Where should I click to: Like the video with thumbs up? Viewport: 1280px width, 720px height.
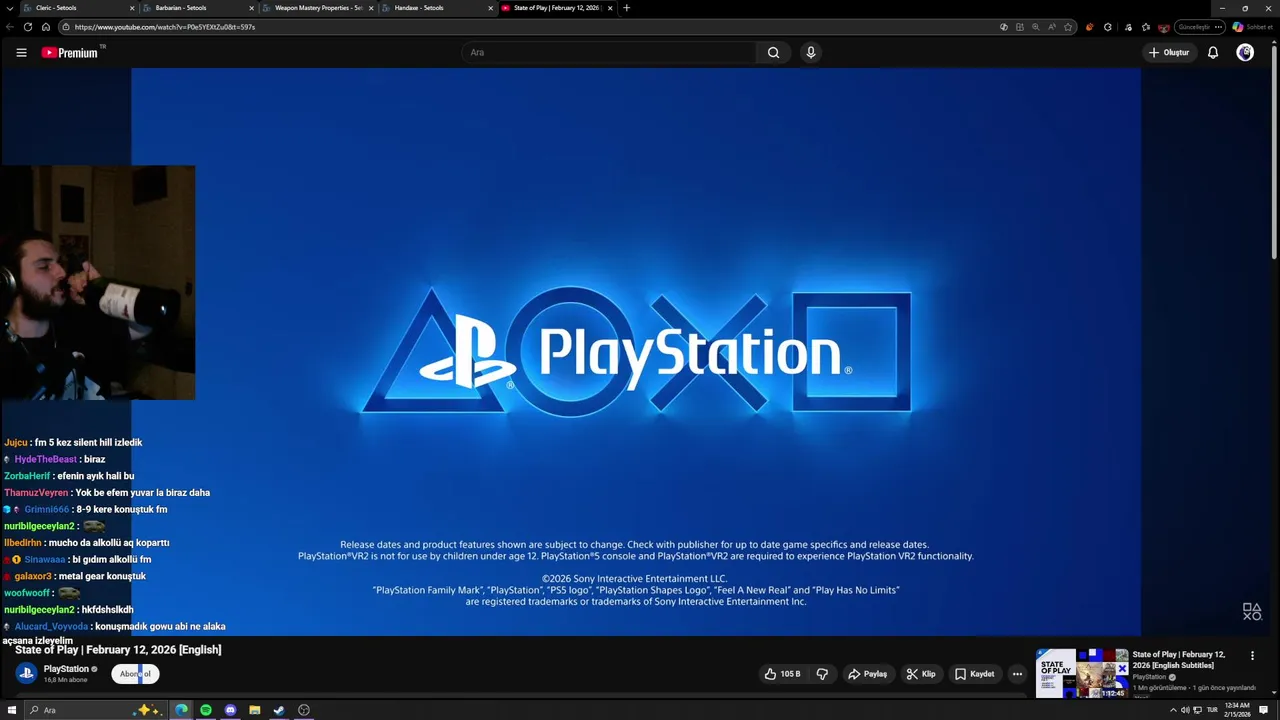coord(783,674)
